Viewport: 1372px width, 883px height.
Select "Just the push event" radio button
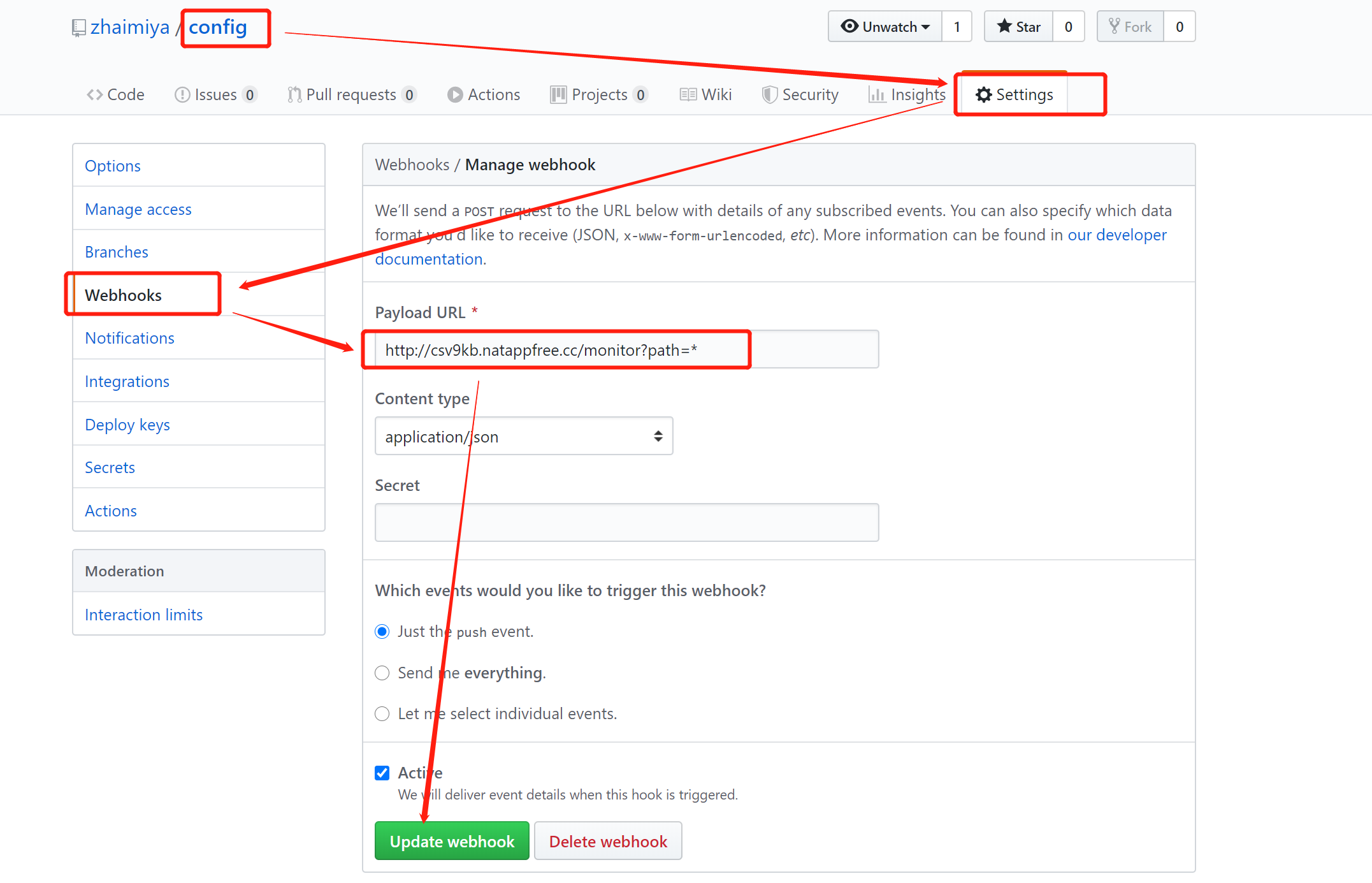coord(382,632)
